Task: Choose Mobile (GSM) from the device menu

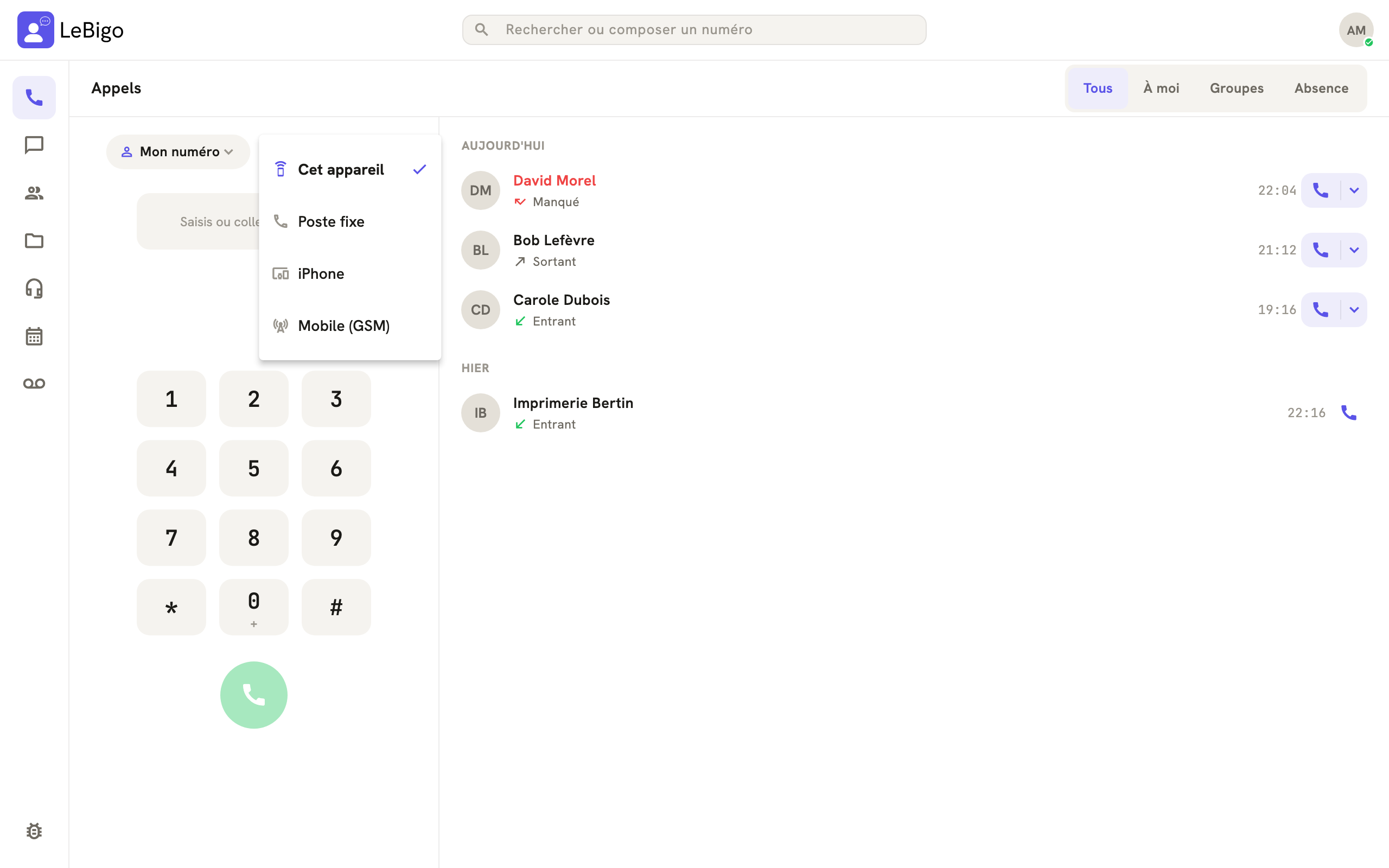Action: point(349,325)
